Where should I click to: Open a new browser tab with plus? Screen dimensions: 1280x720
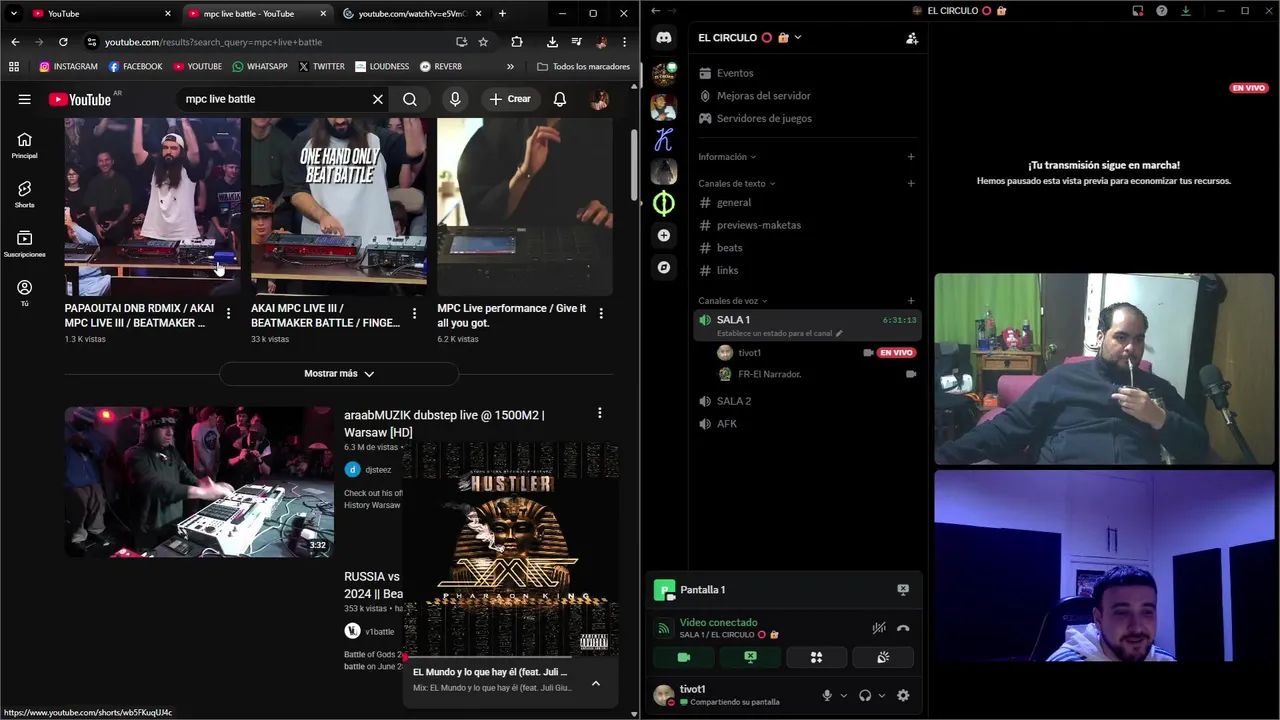pyautogui.click(x=502, y=13)
